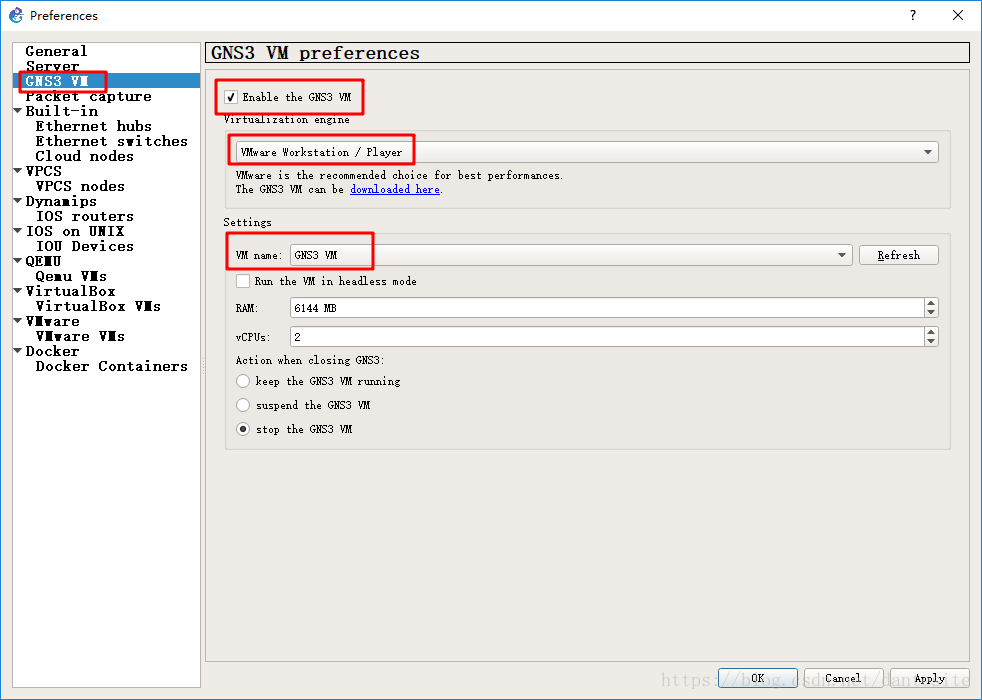Screen dimensions: 982x700
Task: Open IOU Devices settings
Action: pos(85,247)
